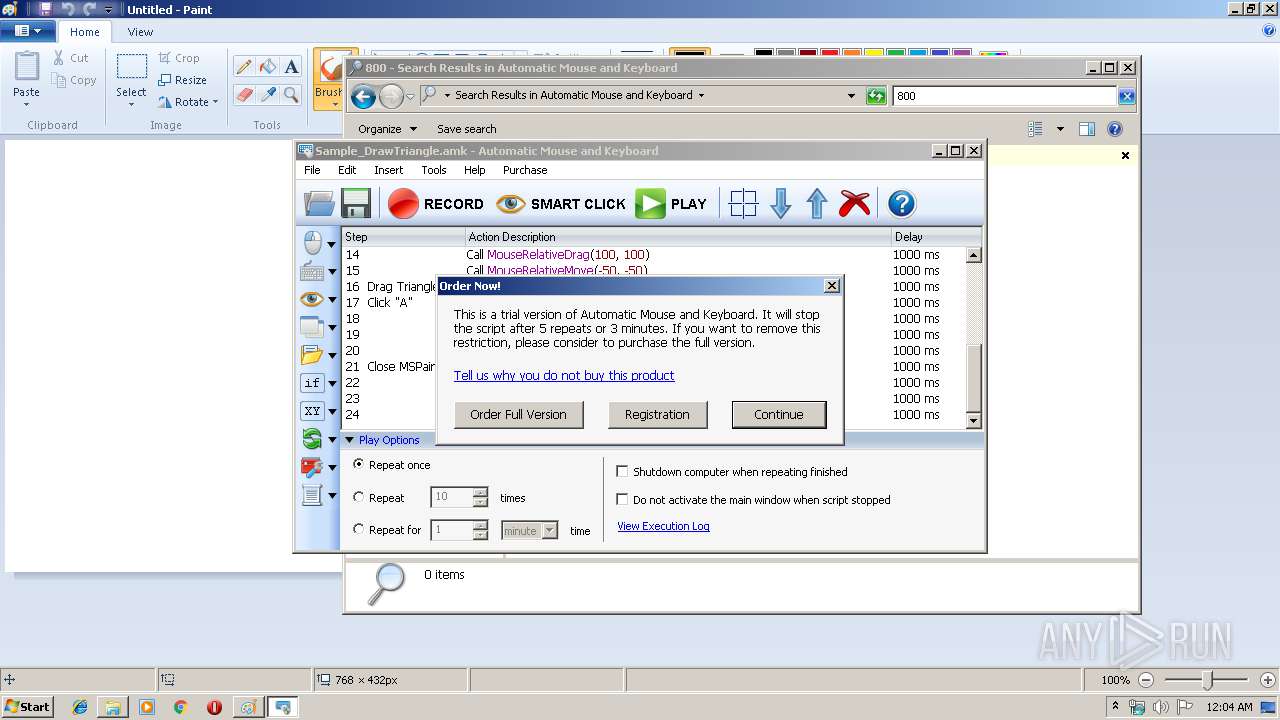
Task: Toggle preview pane icon in search window
Action: (1087, 129)
